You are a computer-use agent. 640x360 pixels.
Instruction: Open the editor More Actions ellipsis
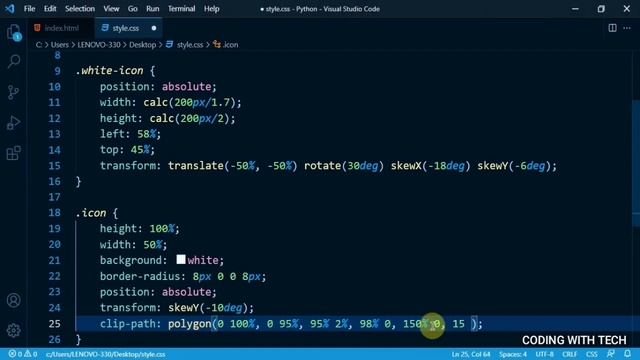tap(627, 28)
